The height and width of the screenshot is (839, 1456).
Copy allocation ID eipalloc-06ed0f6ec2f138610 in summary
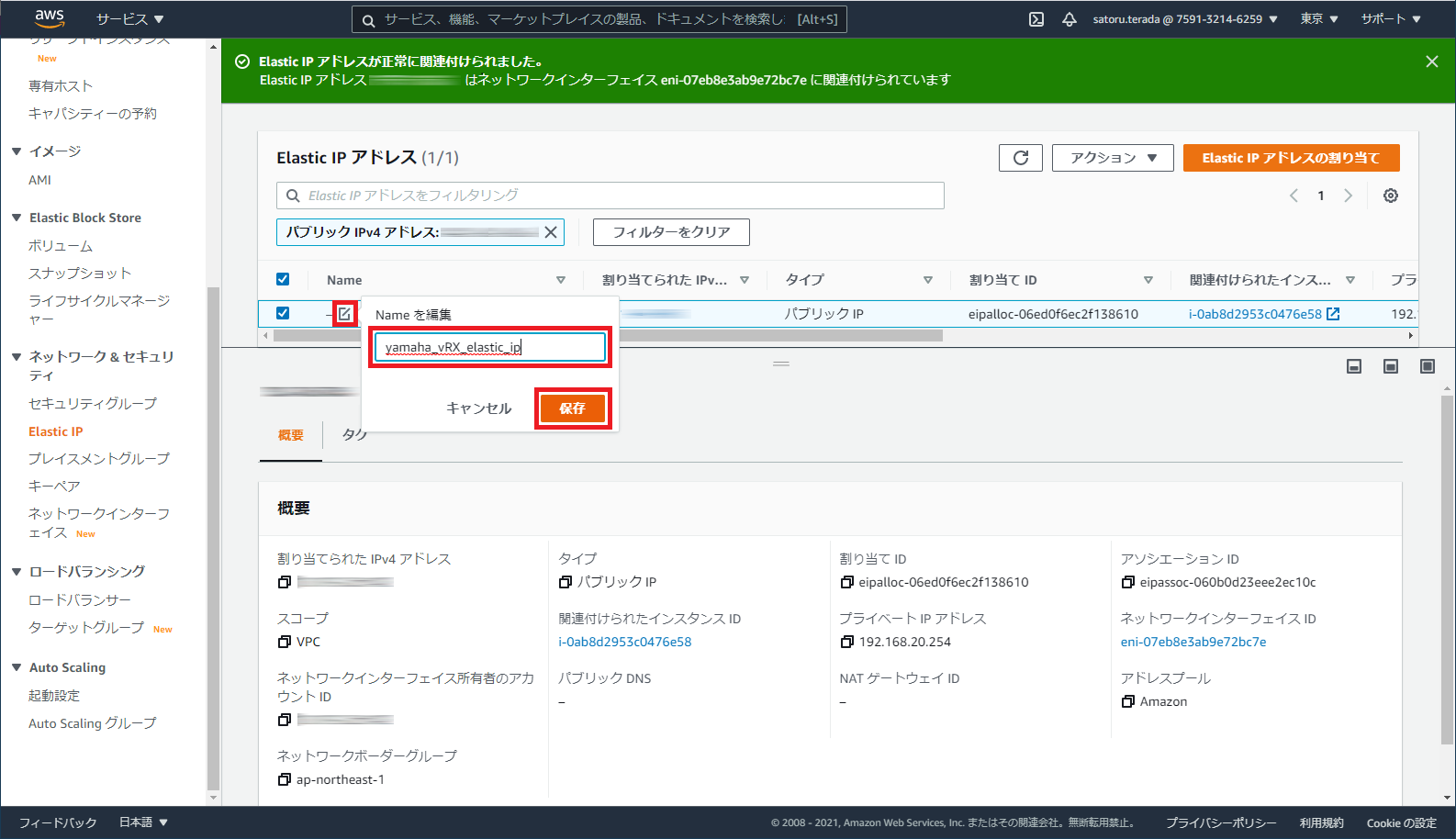(x=847, y=582)
